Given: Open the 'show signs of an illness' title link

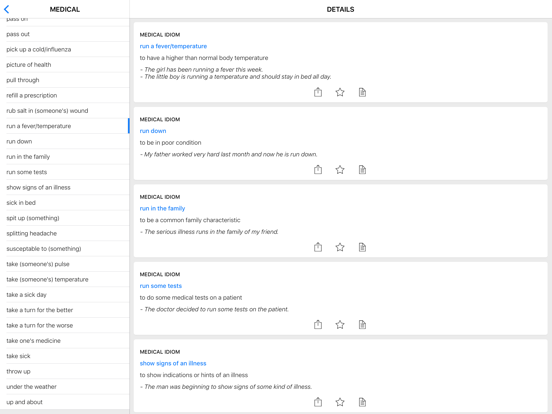Looking at the screenshot, I should [173, 363].
